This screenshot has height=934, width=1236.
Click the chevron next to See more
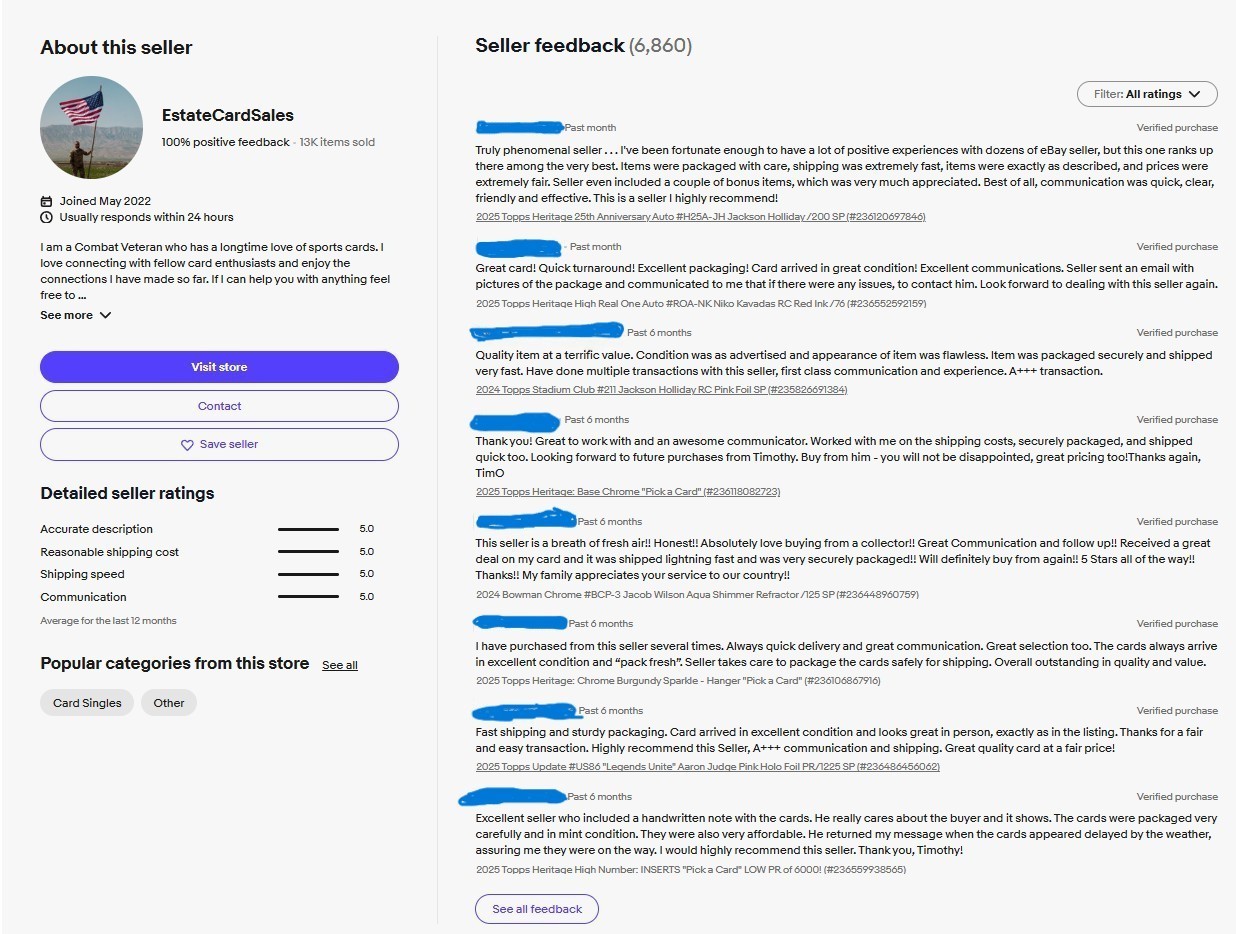[x=105, y=315]
